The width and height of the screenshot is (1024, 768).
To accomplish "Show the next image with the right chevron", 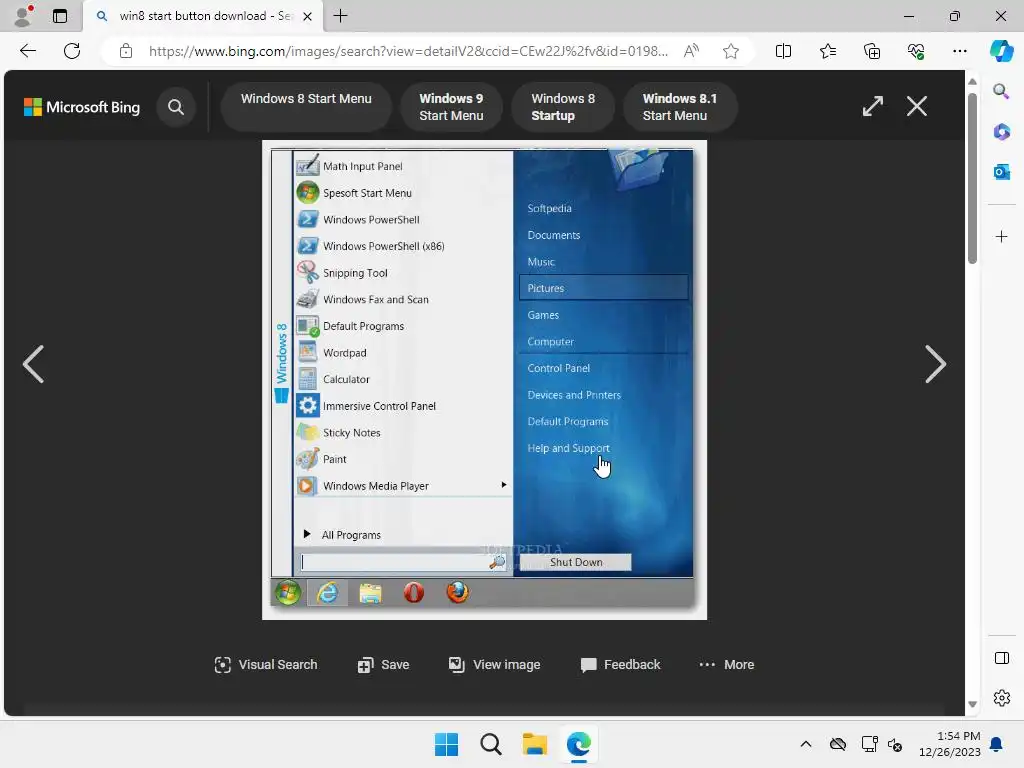I will pyautogui.click(x=935, y=364).
